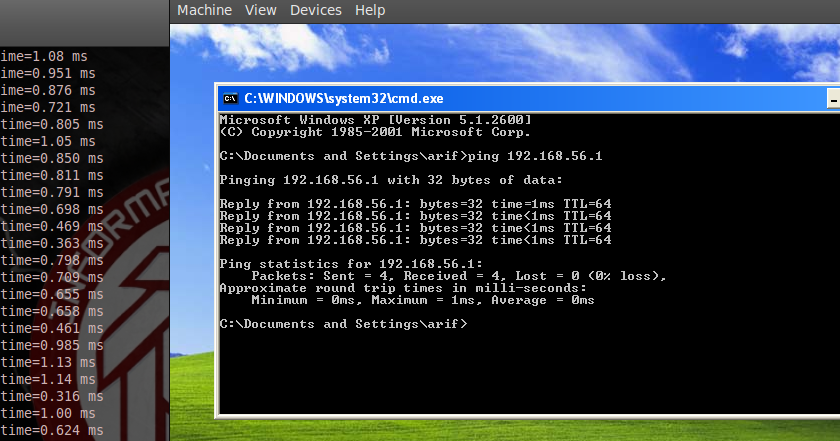The image size is (840, 441).
Task: Click 'time=0.850 ms' in the left terminal
Action: point(52,159)
